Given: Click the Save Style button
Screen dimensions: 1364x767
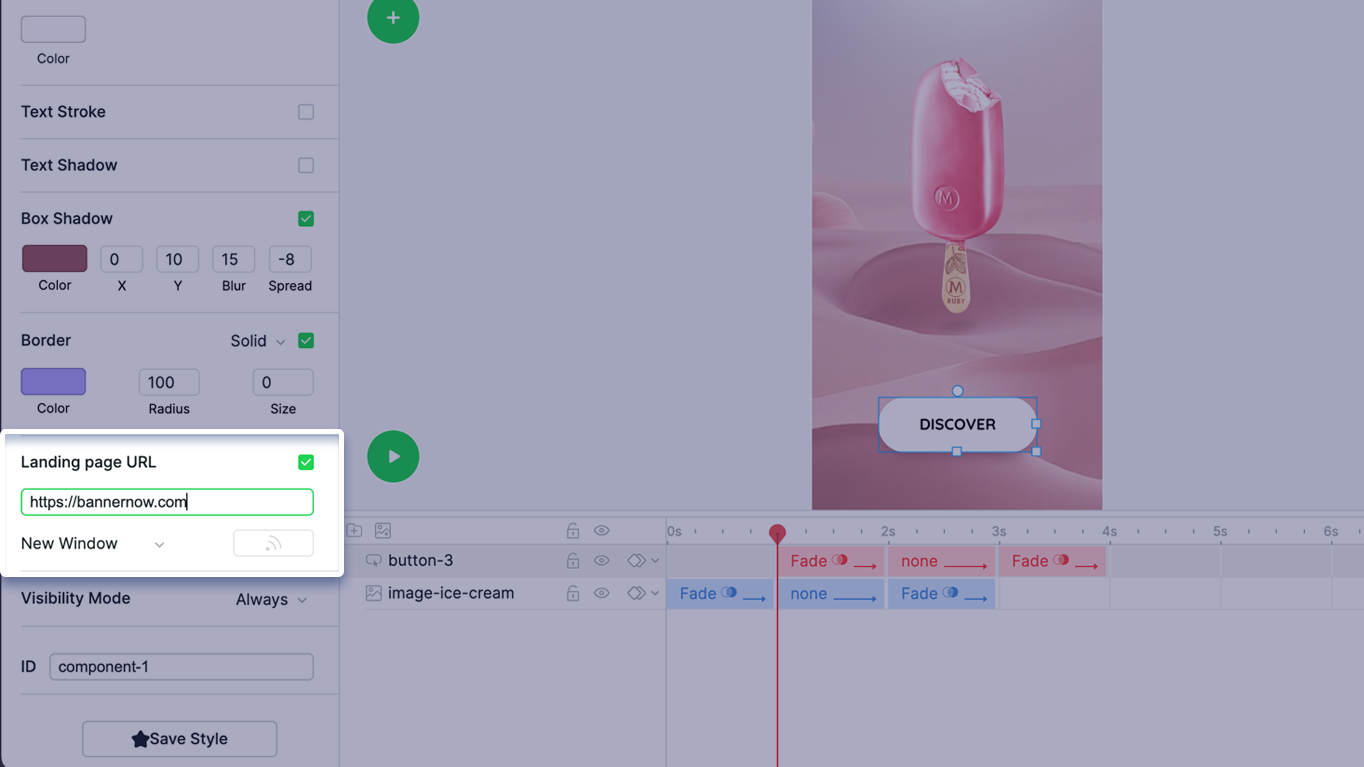Looking at the screenshot, I should click(x=180, y=739).
